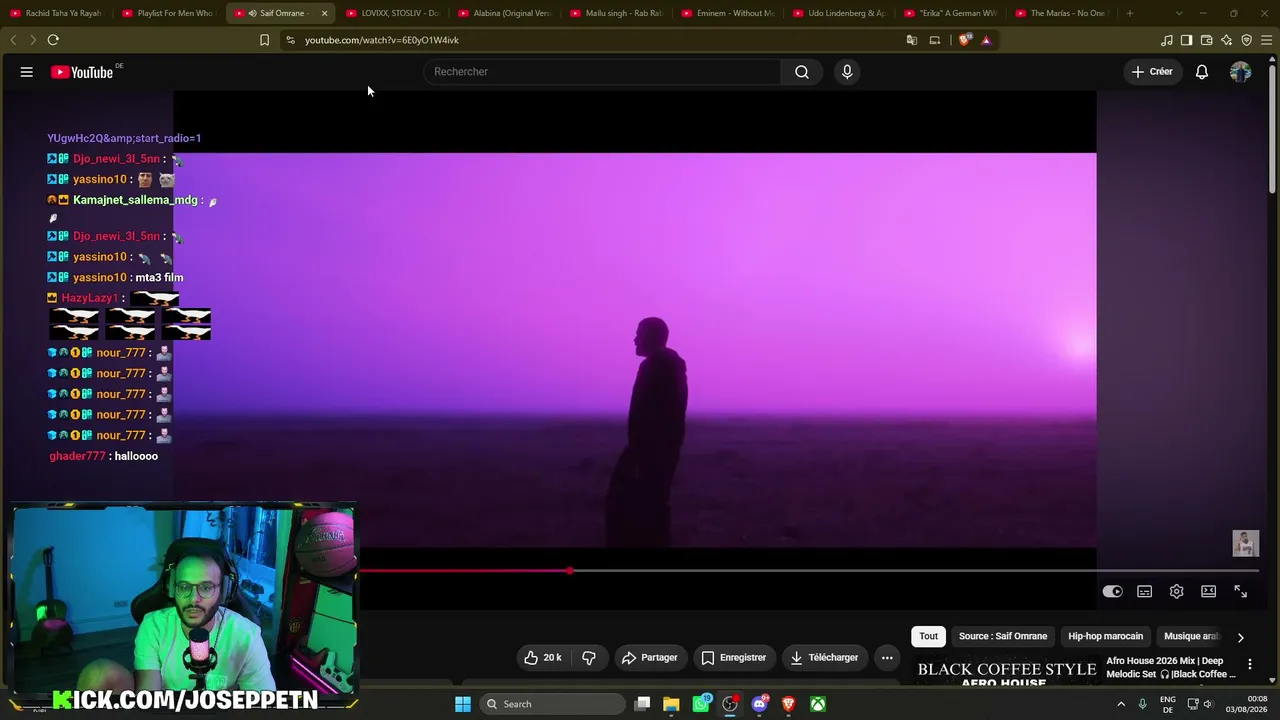Switch to The Marías - No One tab
The image size is (1280, 720).
[x=1064, y=13]
